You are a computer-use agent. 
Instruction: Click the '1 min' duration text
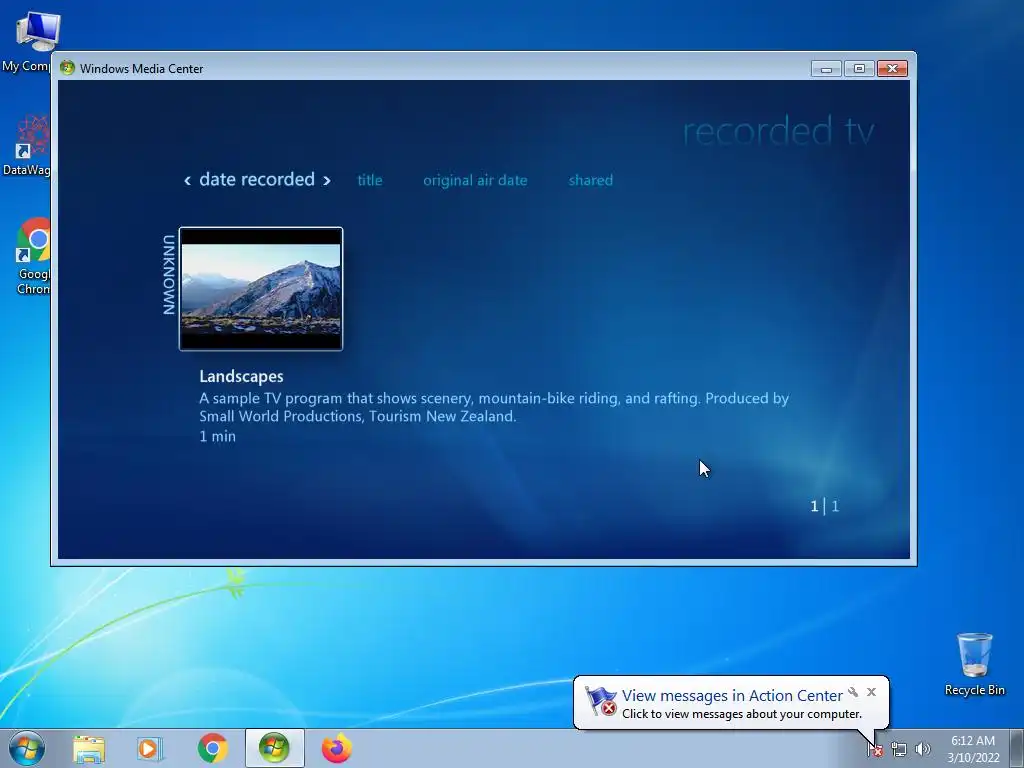pyautogui.click(x=217, y=436)
